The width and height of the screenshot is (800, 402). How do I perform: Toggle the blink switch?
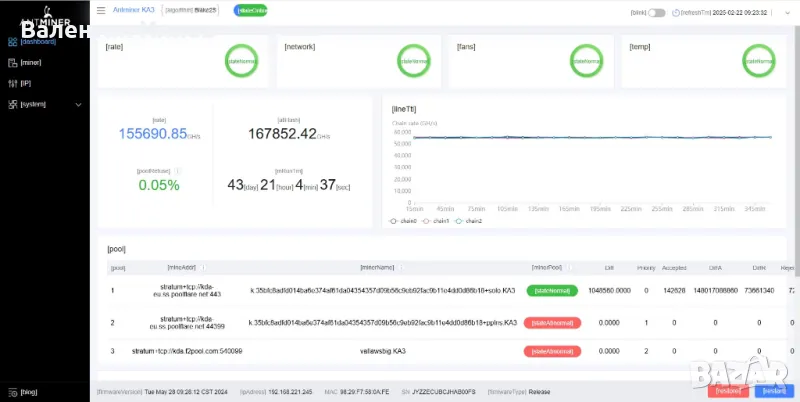[656, 13]
